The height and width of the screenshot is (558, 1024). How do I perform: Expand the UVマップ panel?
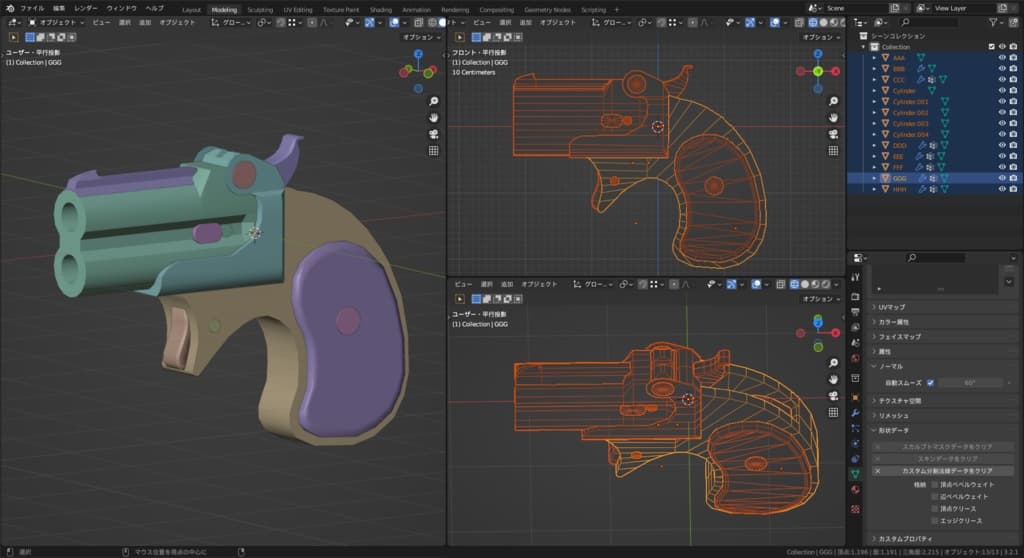point(892,307)
